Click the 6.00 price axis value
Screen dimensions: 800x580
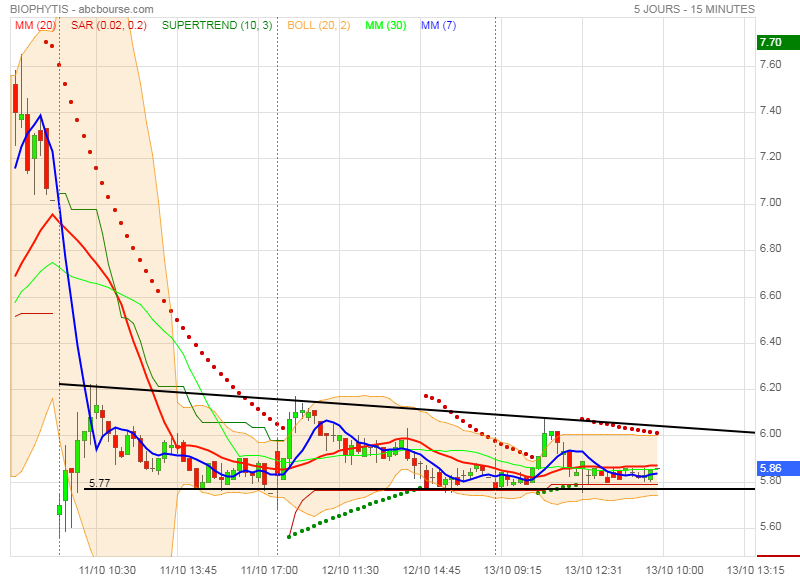[770, 433]
